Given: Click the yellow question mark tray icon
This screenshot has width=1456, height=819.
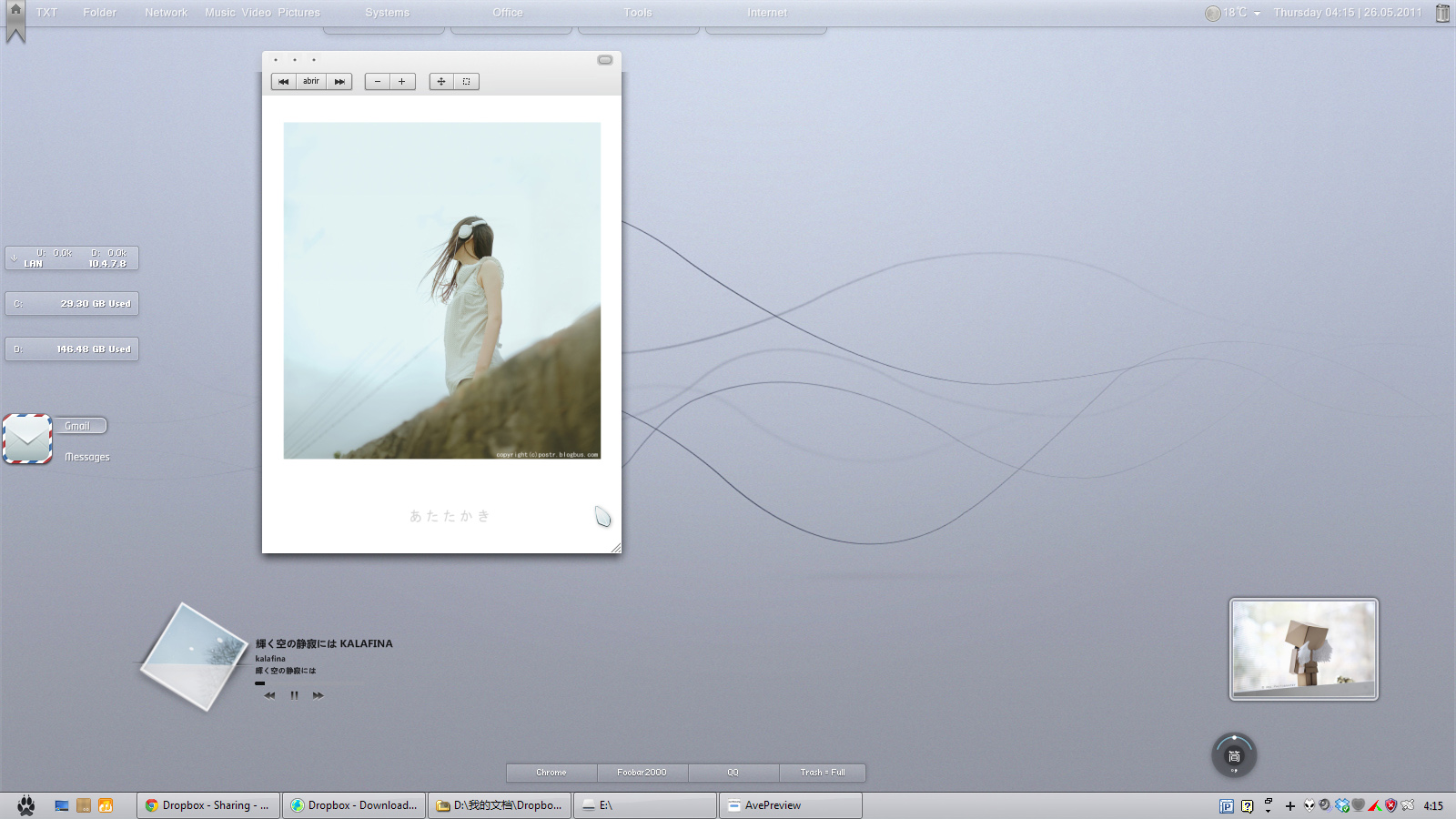Looking at the screenshot, I should pos(1248,806).
